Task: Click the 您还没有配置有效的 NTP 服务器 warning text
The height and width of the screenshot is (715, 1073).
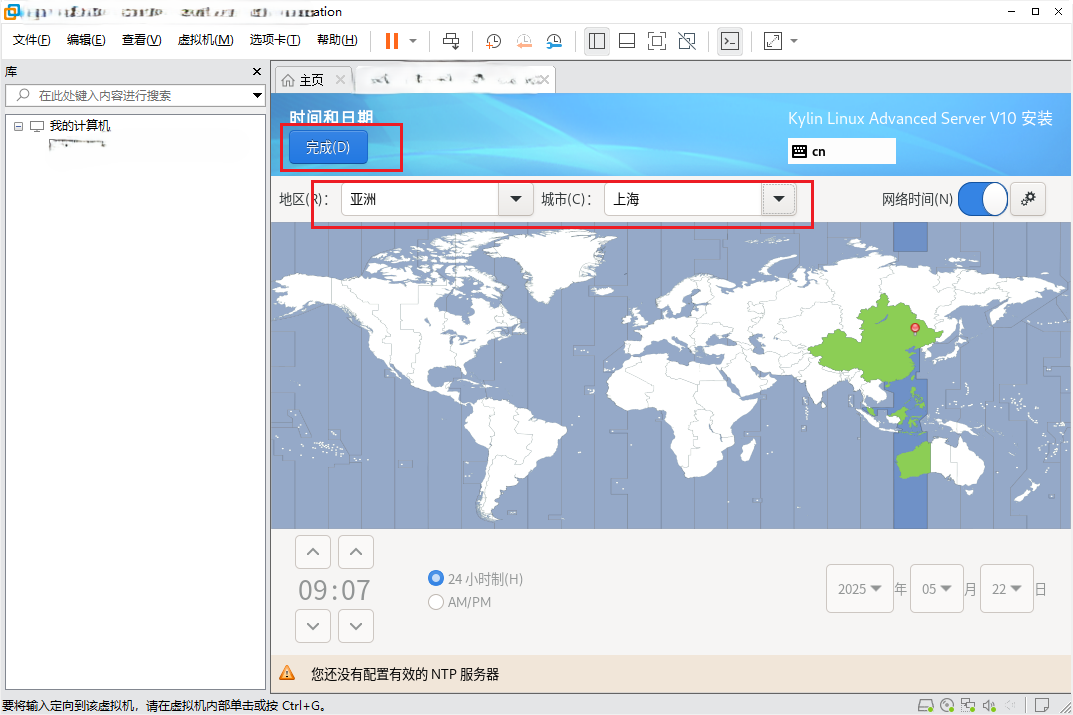Action: (x=405, y=674)
